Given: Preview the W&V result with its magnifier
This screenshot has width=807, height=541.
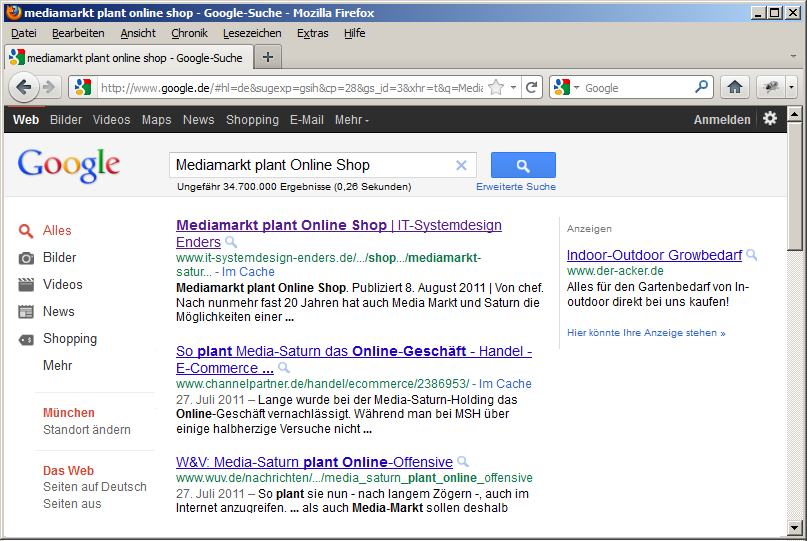Looking at the screenshot, I should click(463, 461).
